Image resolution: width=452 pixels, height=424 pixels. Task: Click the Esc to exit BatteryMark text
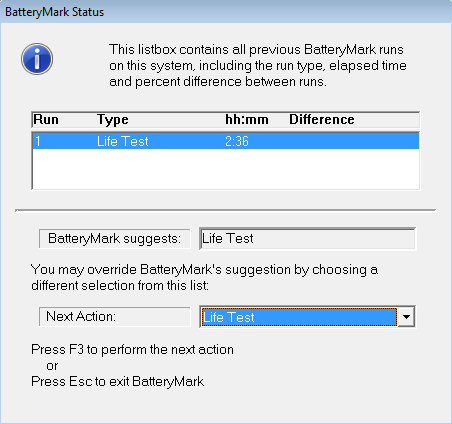[117, 382]
